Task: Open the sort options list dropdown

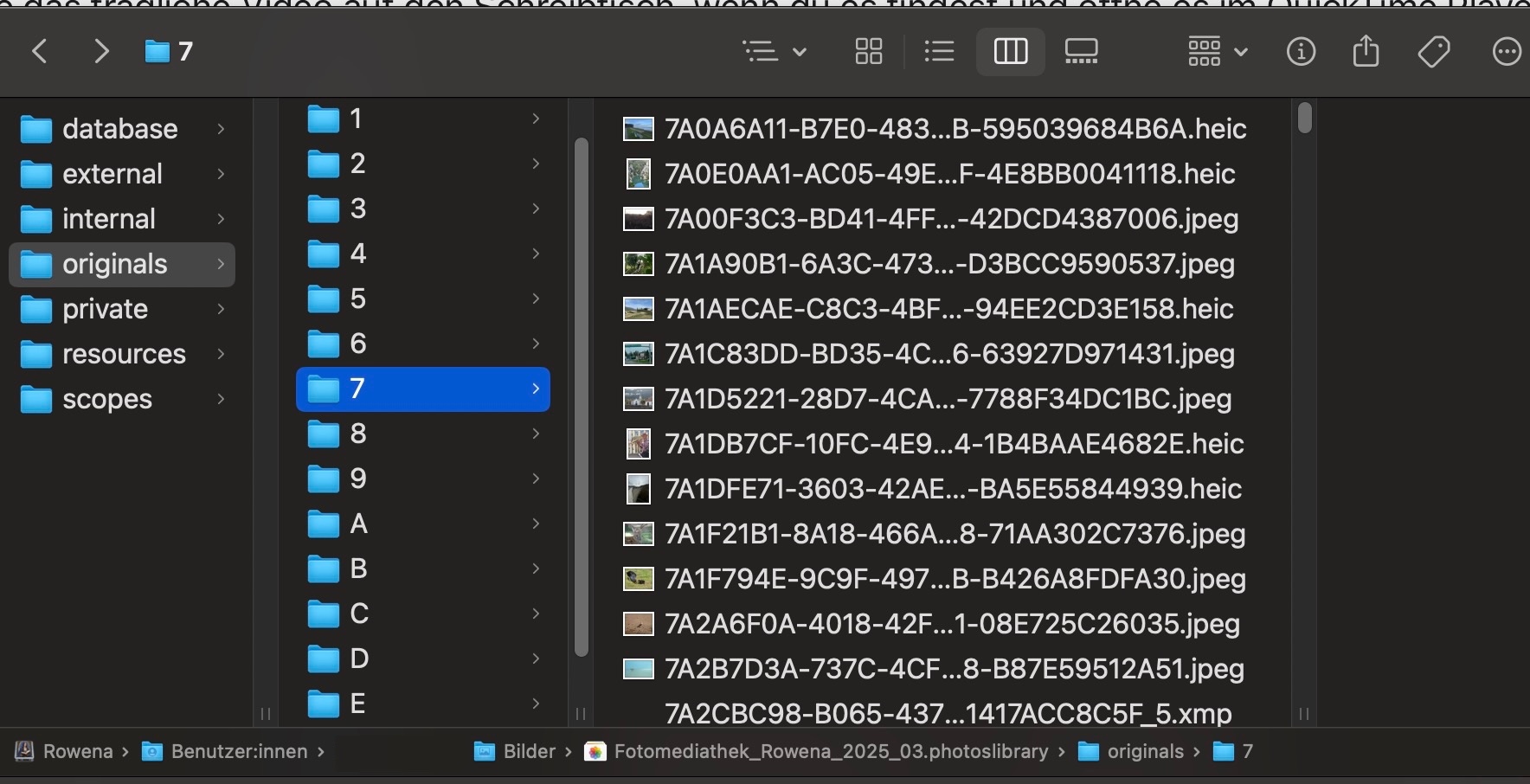Action: (775, 52)
